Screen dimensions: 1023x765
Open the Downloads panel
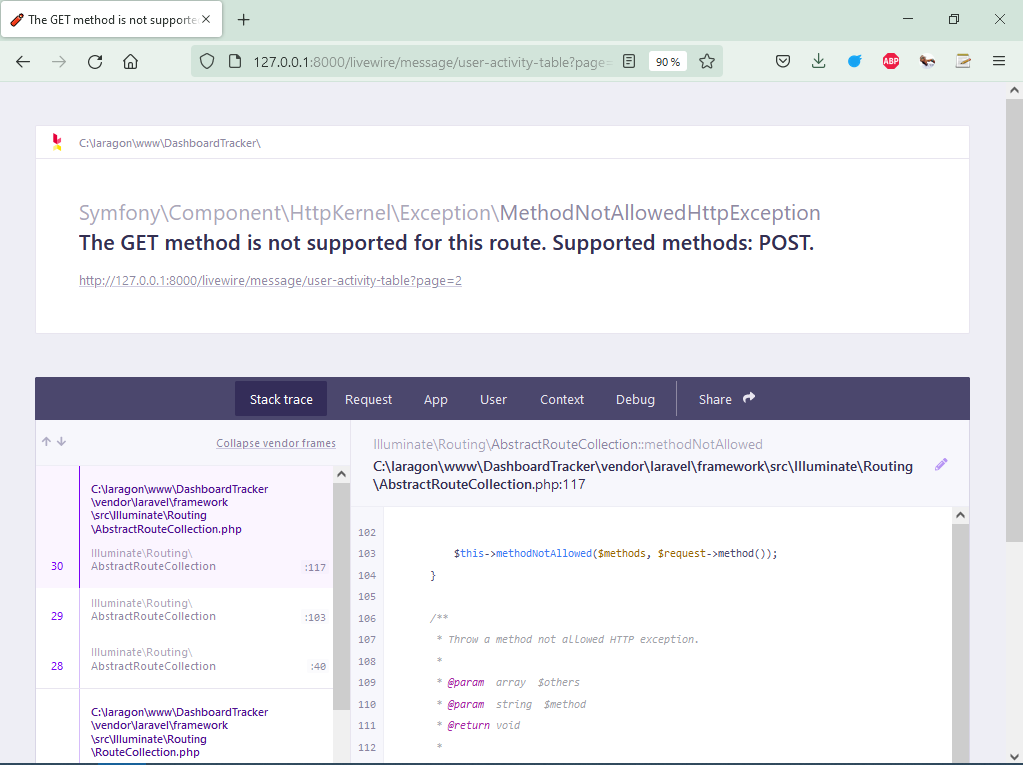[818, 62]
